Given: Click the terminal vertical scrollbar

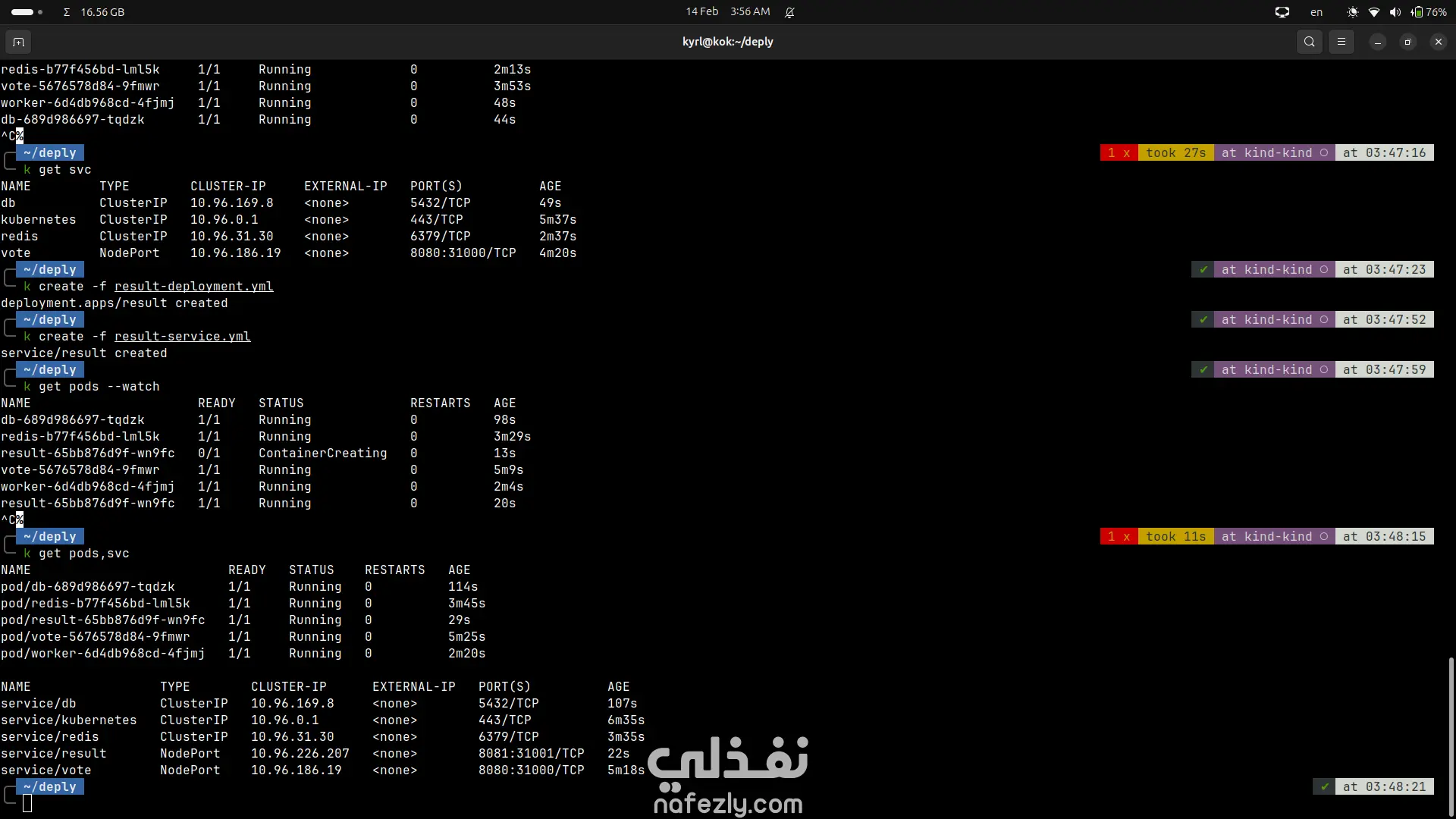Looking at the screenshot, I should [1451, 736].
